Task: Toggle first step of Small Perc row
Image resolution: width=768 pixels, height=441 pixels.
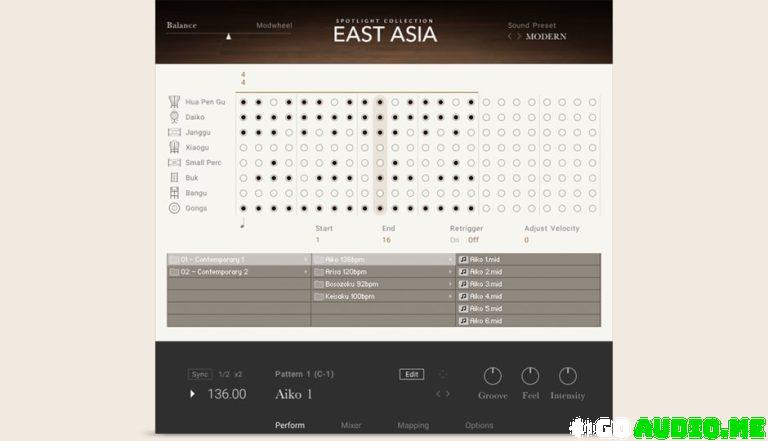Action: [243, 163]
